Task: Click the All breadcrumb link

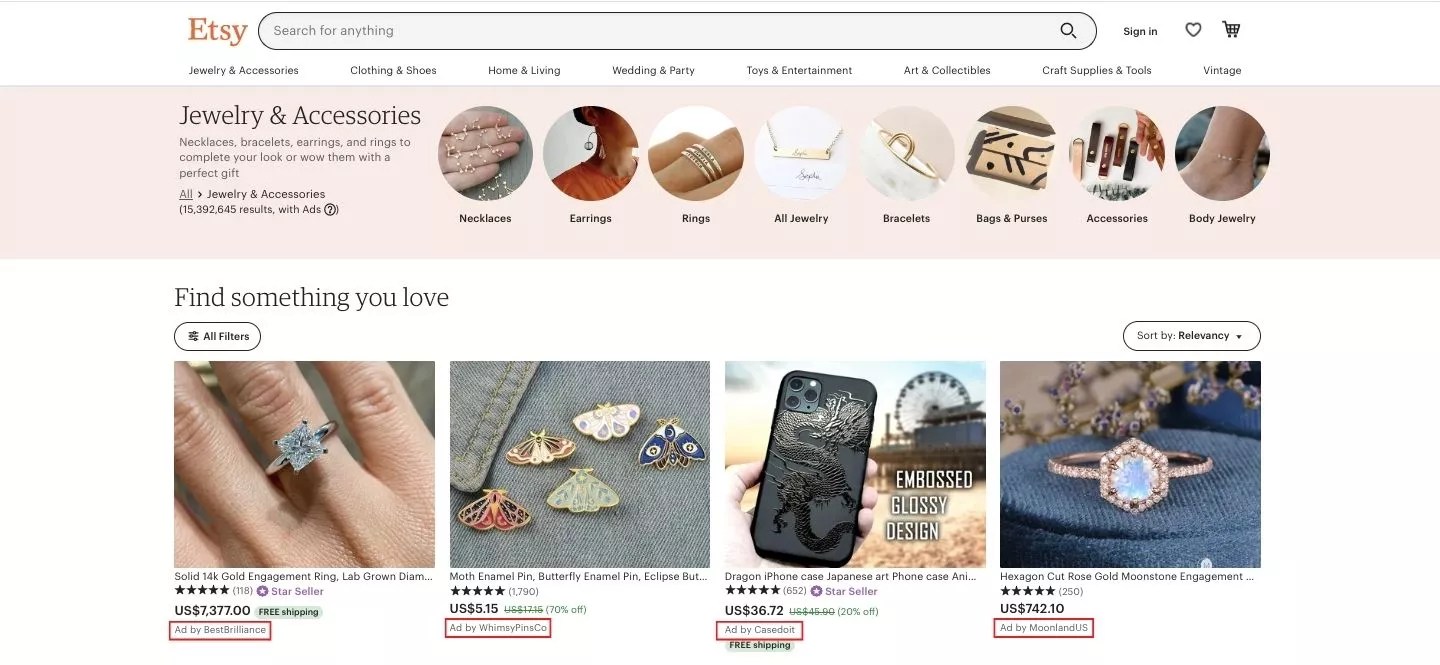Action: tap(184, 193)
